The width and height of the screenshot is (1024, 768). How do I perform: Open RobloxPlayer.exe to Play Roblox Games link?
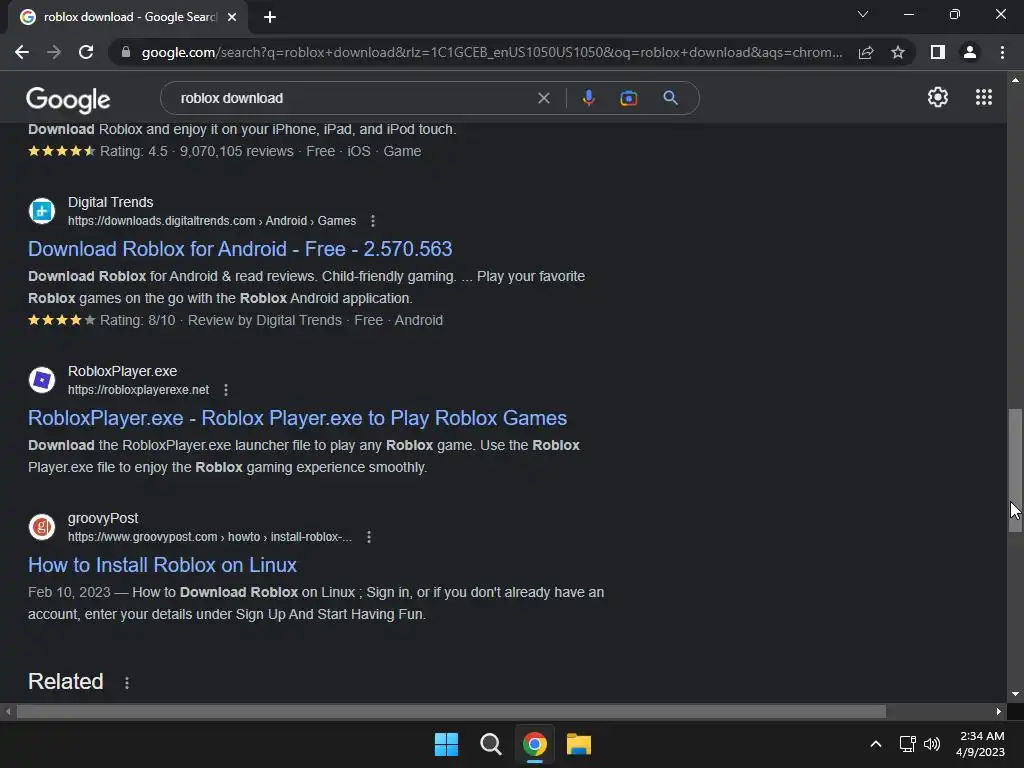coord(297,418)
